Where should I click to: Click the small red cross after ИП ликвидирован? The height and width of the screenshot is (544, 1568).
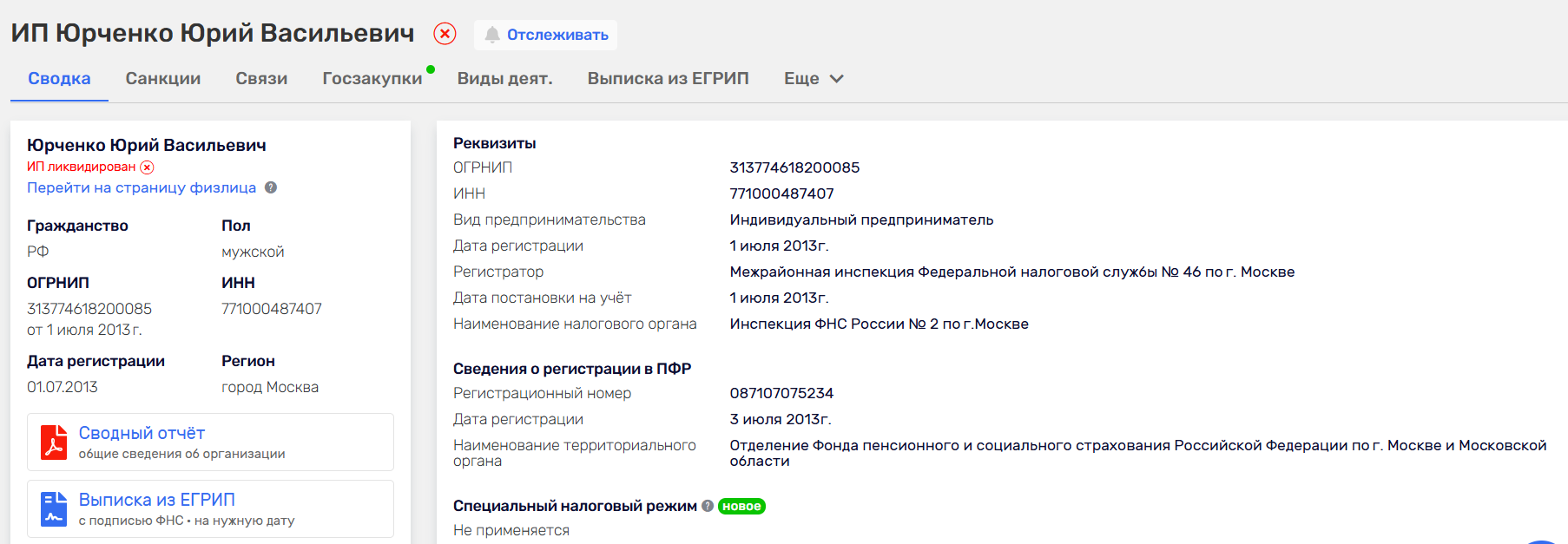[148, 167]
